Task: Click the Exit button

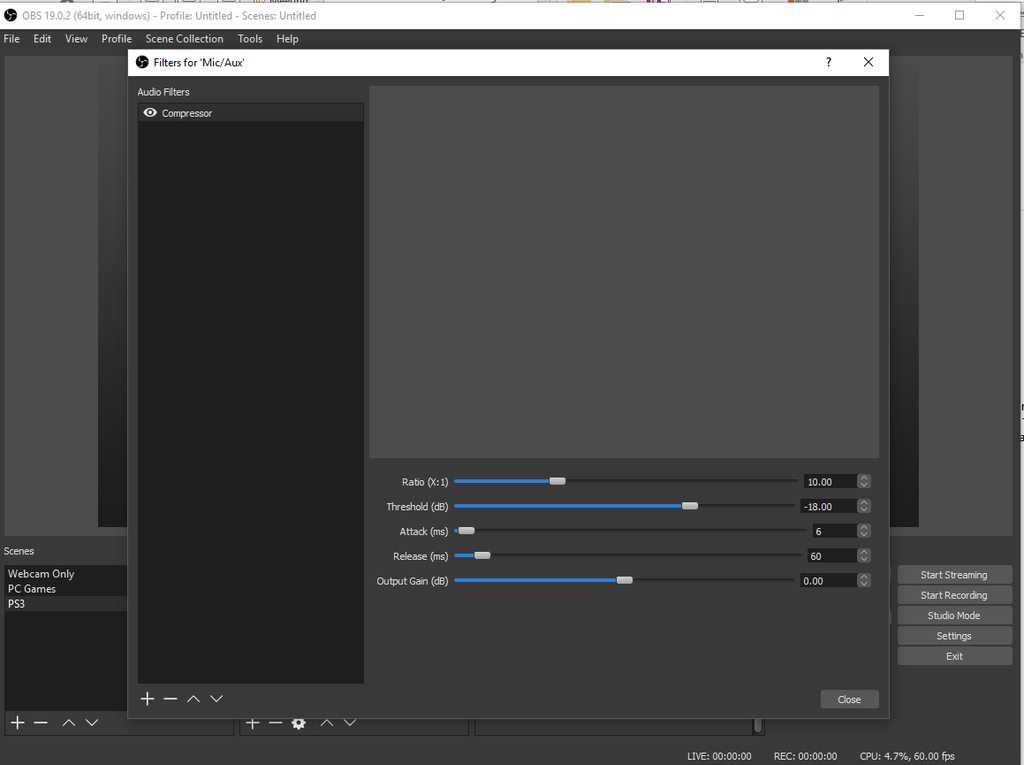Action: tap(954, 656)
